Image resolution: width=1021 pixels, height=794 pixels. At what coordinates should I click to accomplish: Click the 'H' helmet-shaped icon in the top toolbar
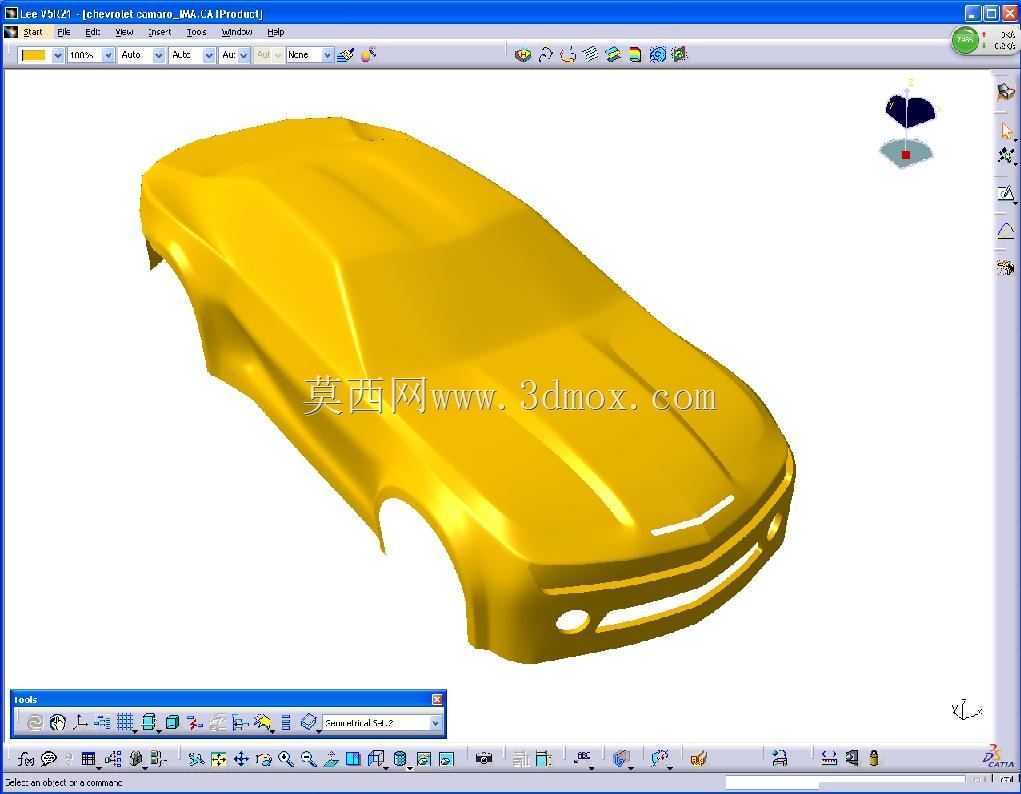[522, 55]
